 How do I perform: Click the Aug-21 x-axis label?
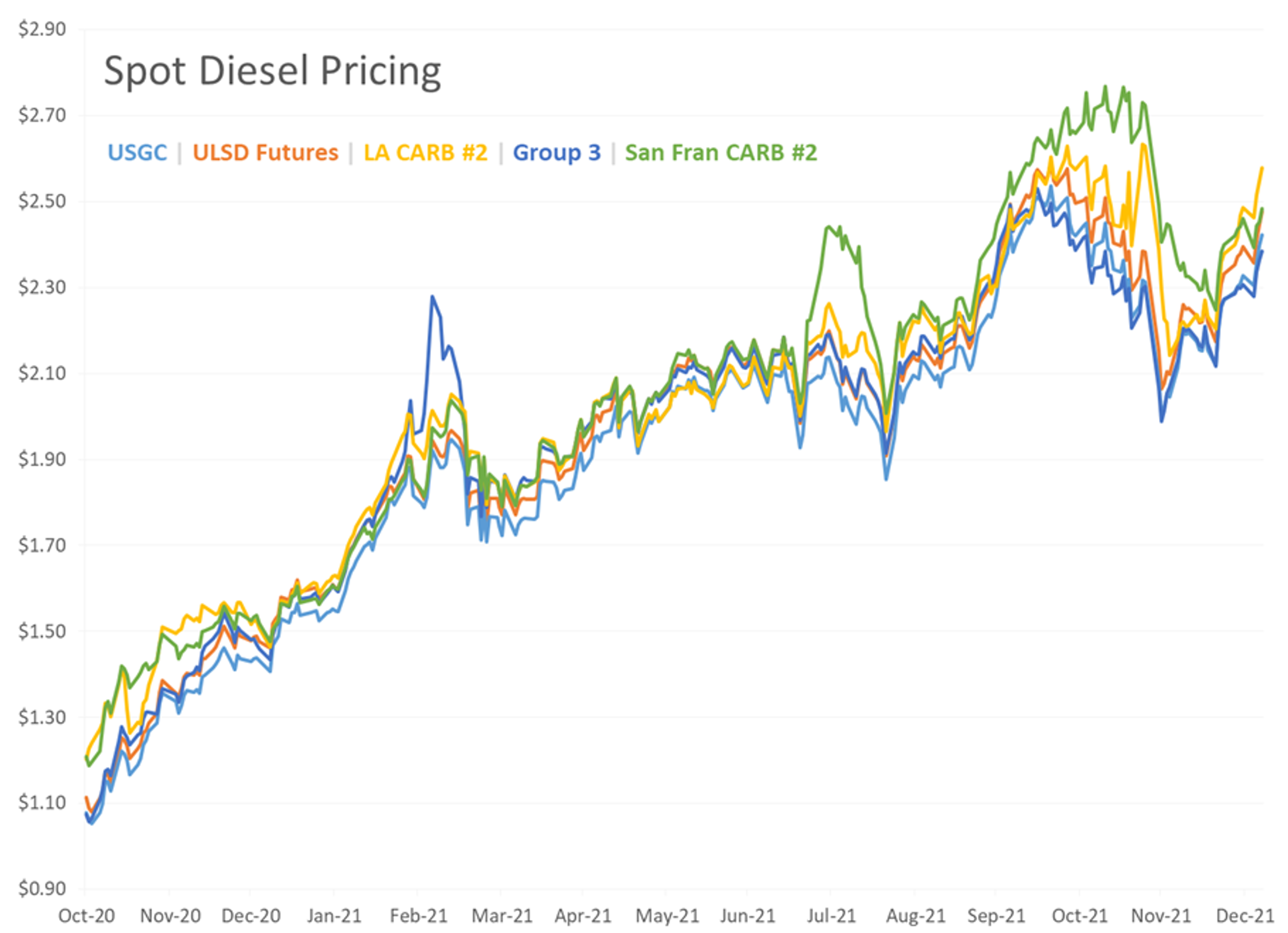[915, 916]
